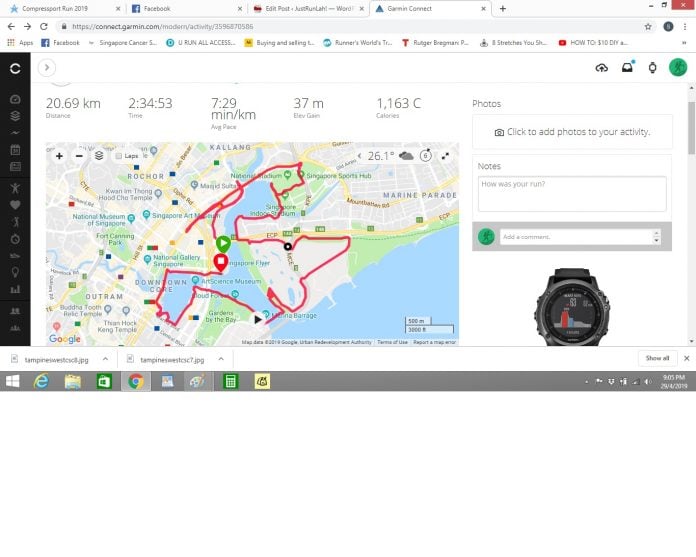Collapse the weather panel left chevron

pyautogui.click(x=359, y=156)
